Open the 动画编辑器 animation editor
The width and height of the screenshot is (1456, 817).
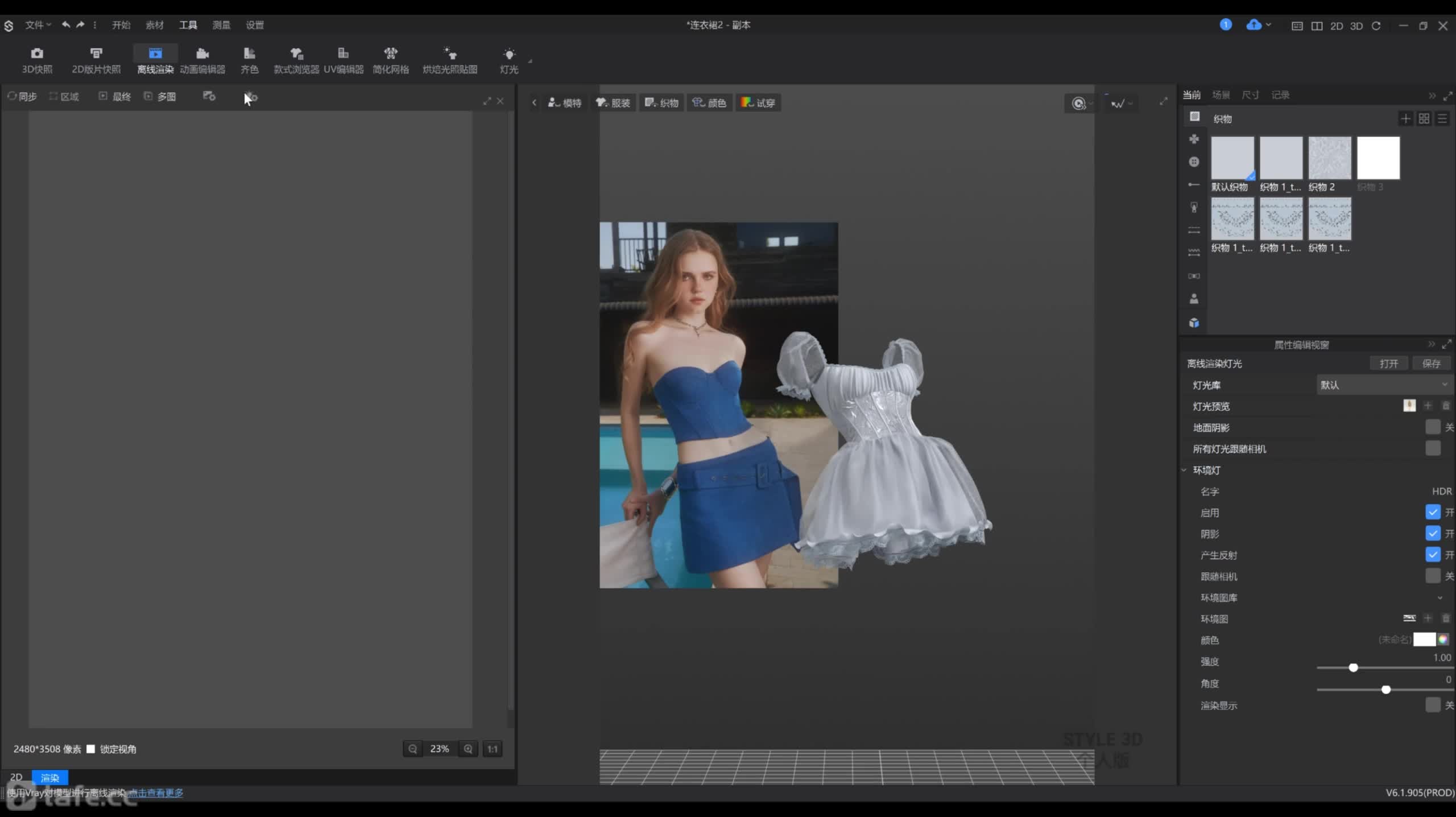202,60
